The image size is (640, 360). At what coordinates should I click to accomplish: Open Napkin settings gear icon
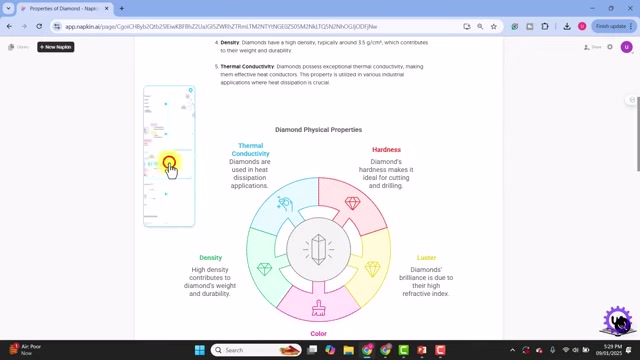(610, 47)
